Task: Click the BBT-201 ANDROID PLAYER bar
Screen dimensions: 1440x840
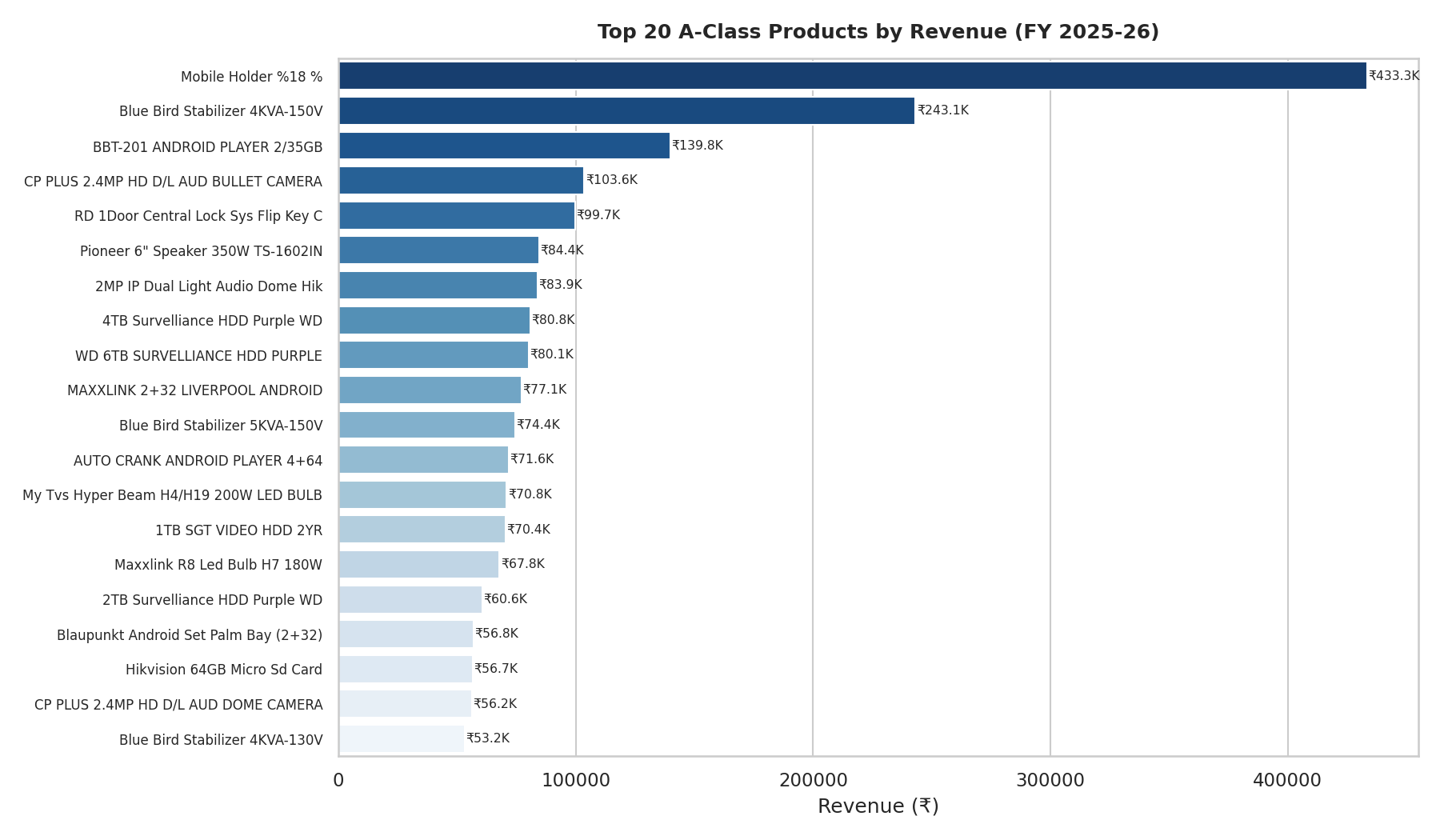Action: point(504,146)
